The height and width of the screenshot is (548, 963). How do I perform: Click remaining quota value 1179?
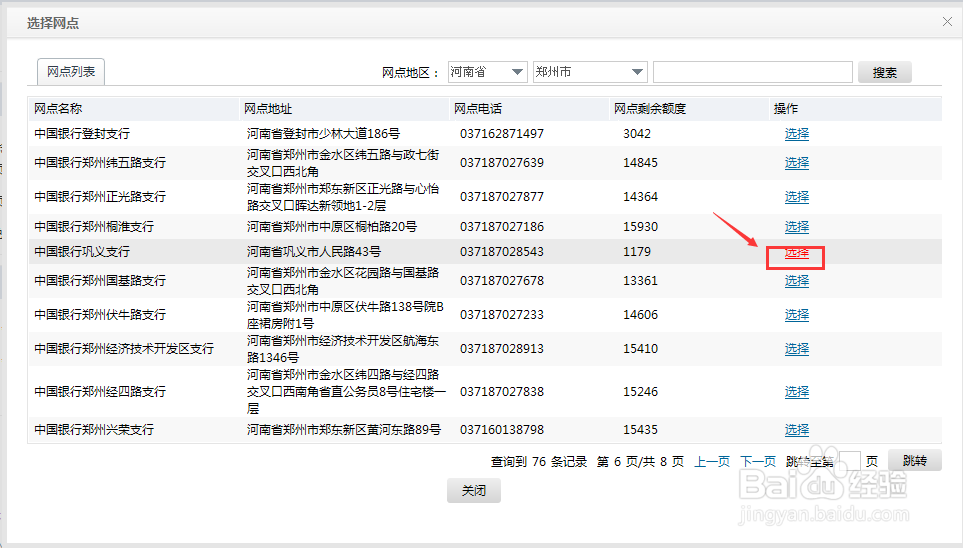(637, 251)
